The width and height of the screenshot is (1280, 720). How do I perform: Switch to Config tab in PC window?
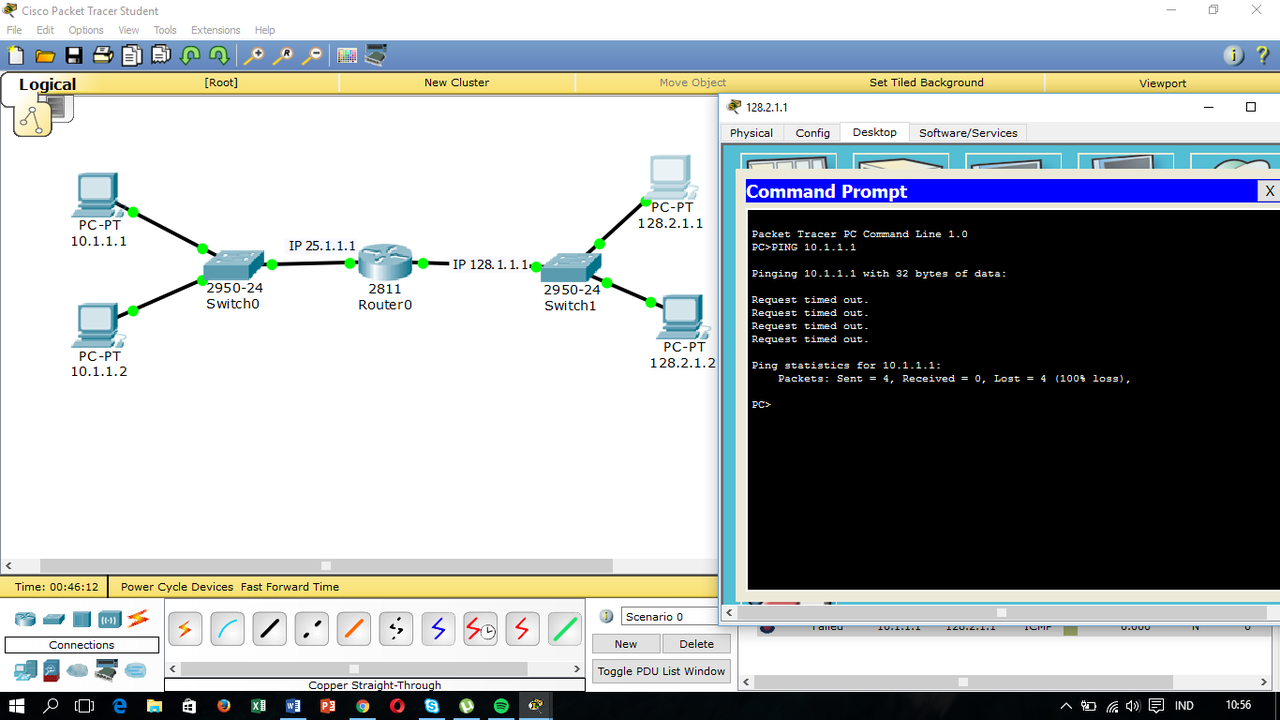[813, 133]
